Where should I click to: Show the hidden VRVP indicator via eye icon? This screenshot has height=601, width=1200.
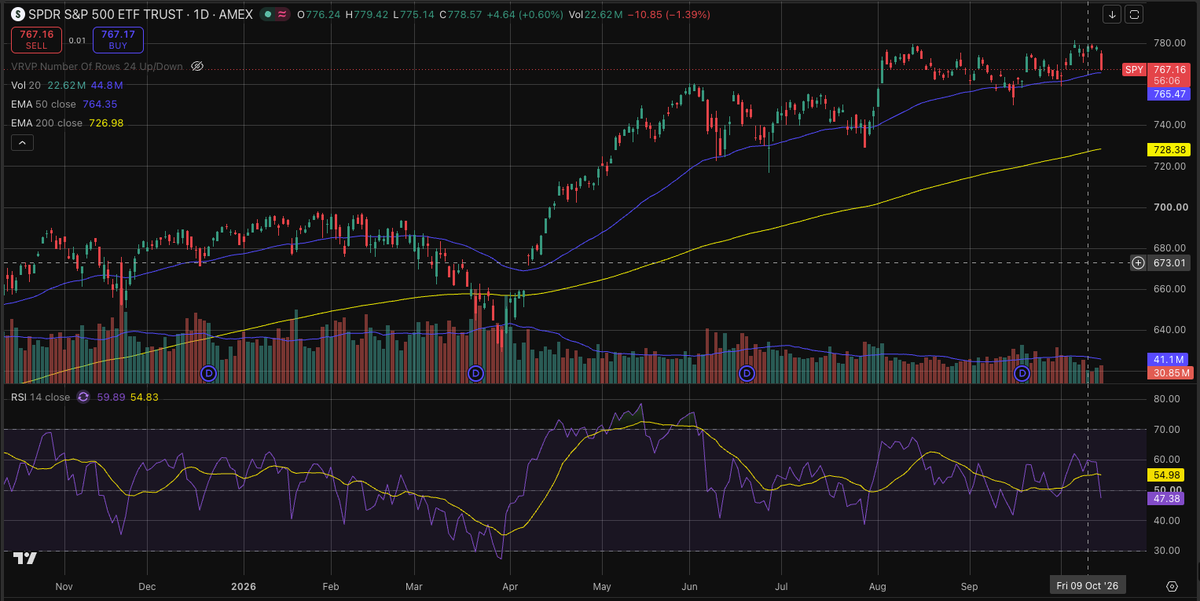[x=197, y=66]
